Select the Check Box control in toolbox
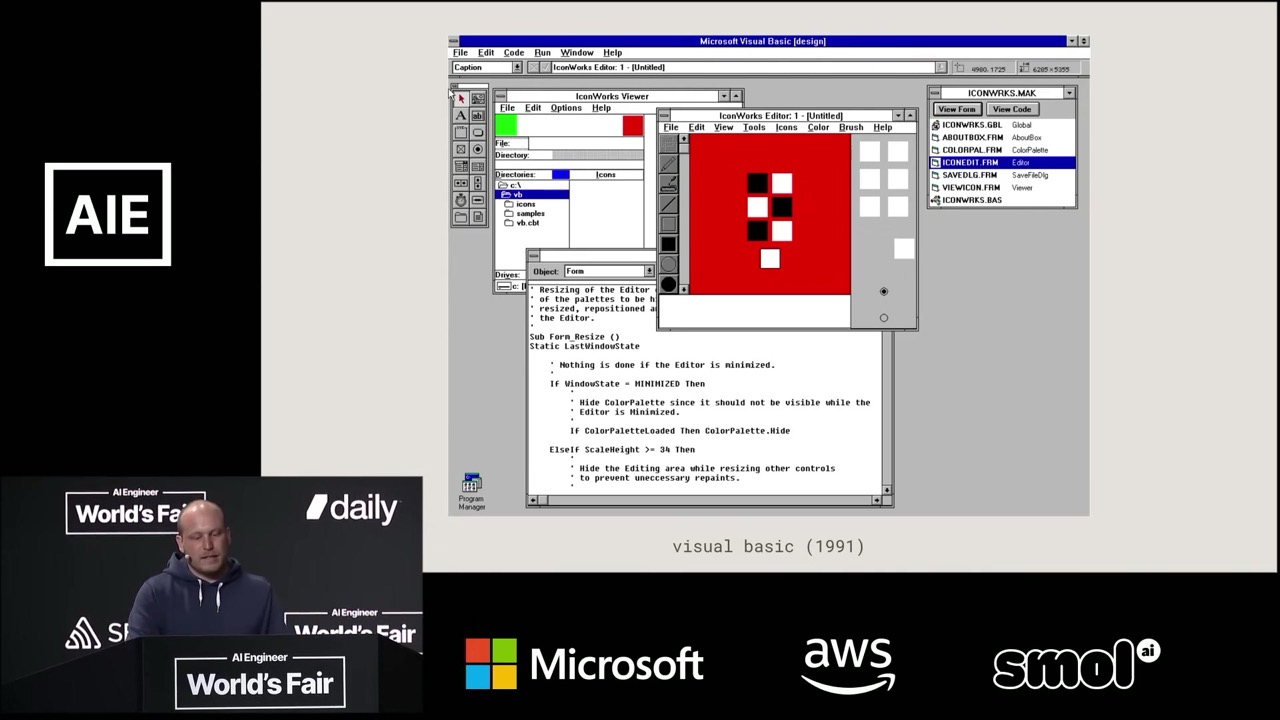This screenshot has height=720, width=1280. point(461,149)
